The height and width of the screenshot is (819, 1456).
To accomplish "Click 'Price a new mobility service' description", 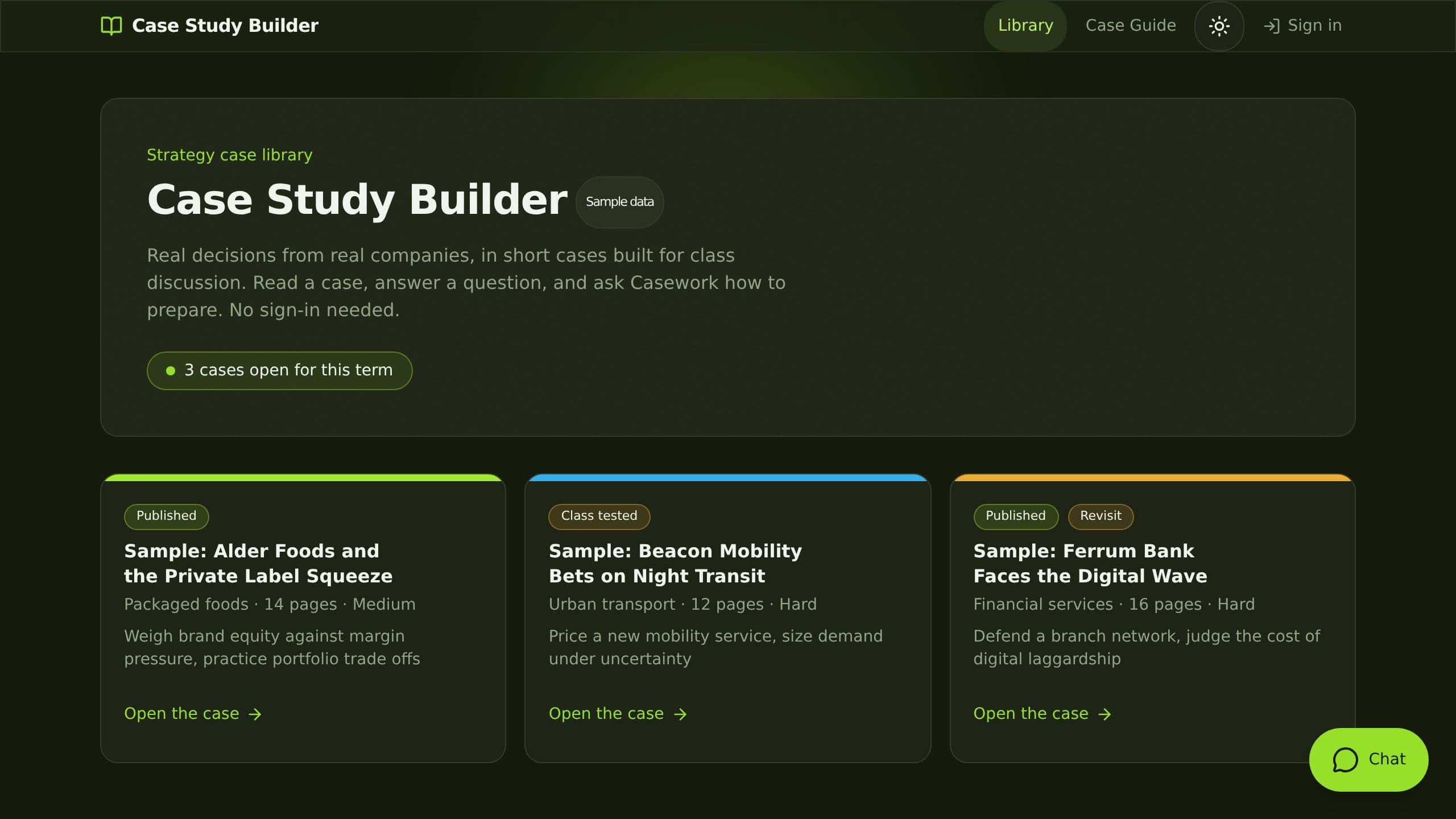I will 715,647.
